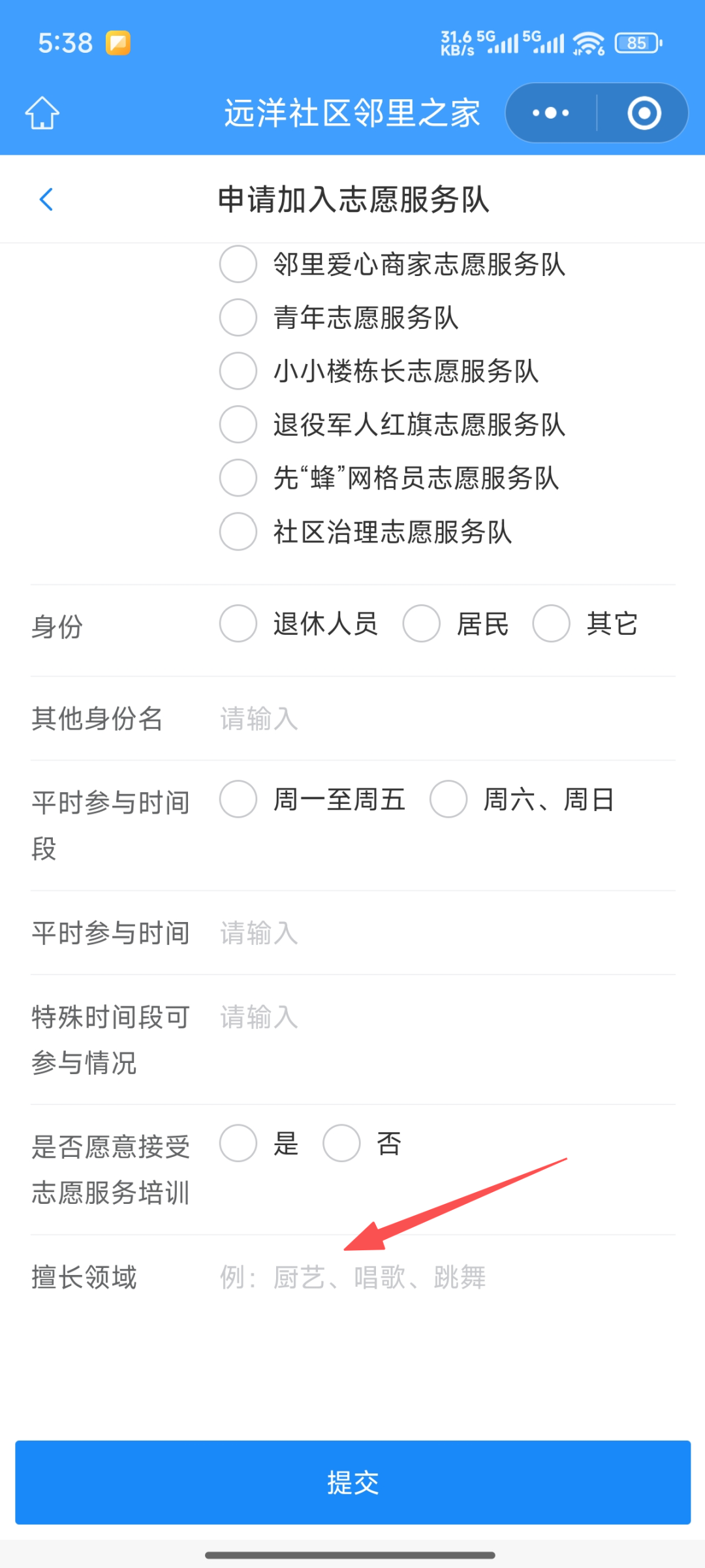Click the 特殊时间段可参与情况 input field
This screenshot has width=705, height=1568.
click(x=444, y=1017)
